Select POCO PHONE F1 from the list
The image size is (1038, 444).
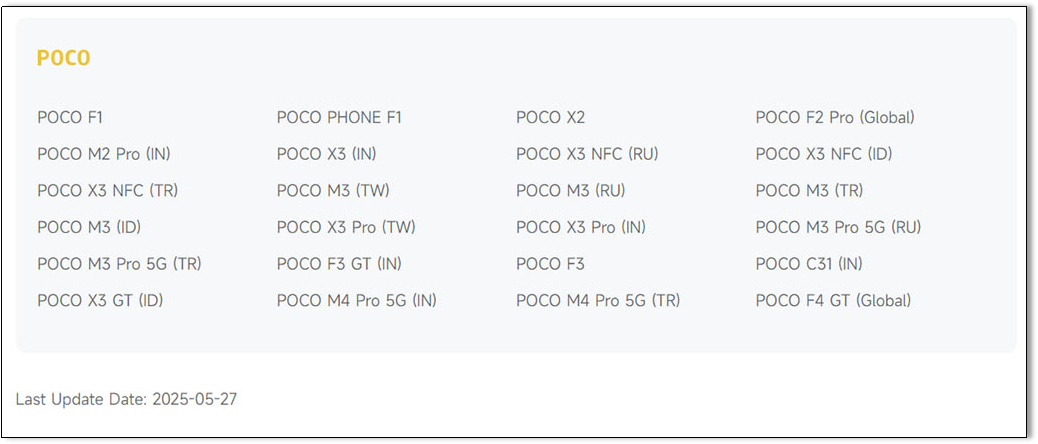[x=339, y=118]
